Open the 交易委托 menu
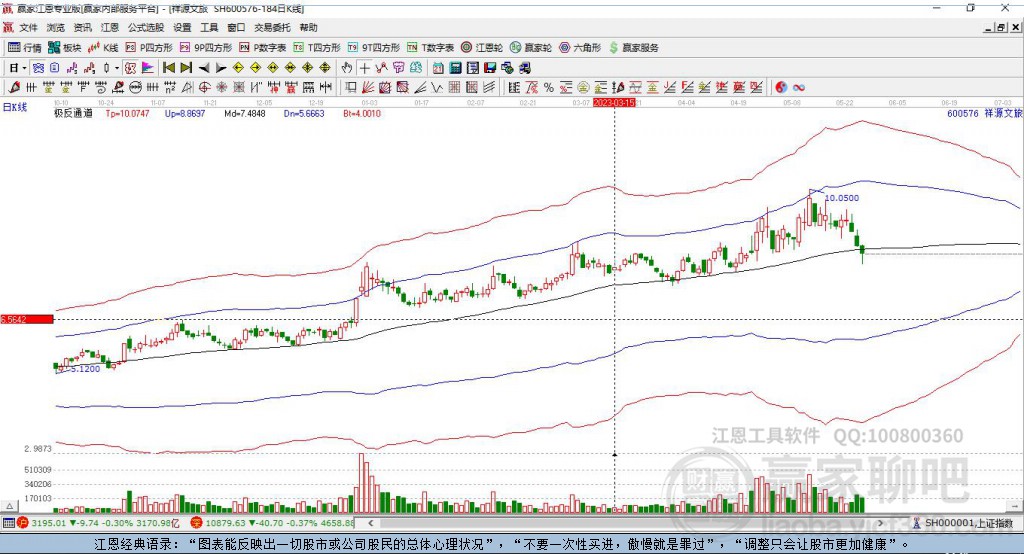Viewport: 1024px width, 554px height. pos(272,27)
